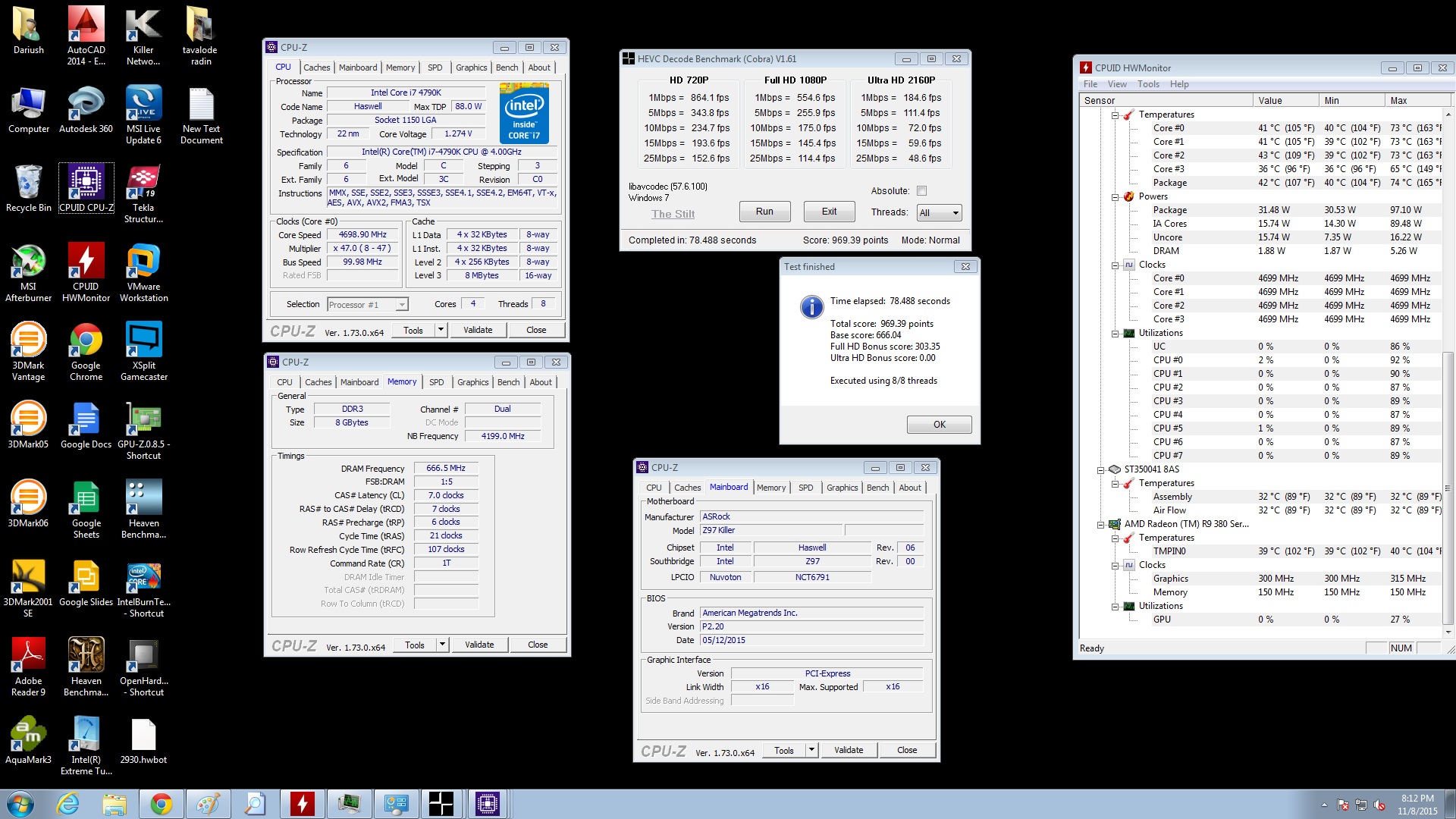Open Graphics tab in Mainboard CPU-Z window
Viewport: 1456px width, 819px height.
tap(842, 488)
